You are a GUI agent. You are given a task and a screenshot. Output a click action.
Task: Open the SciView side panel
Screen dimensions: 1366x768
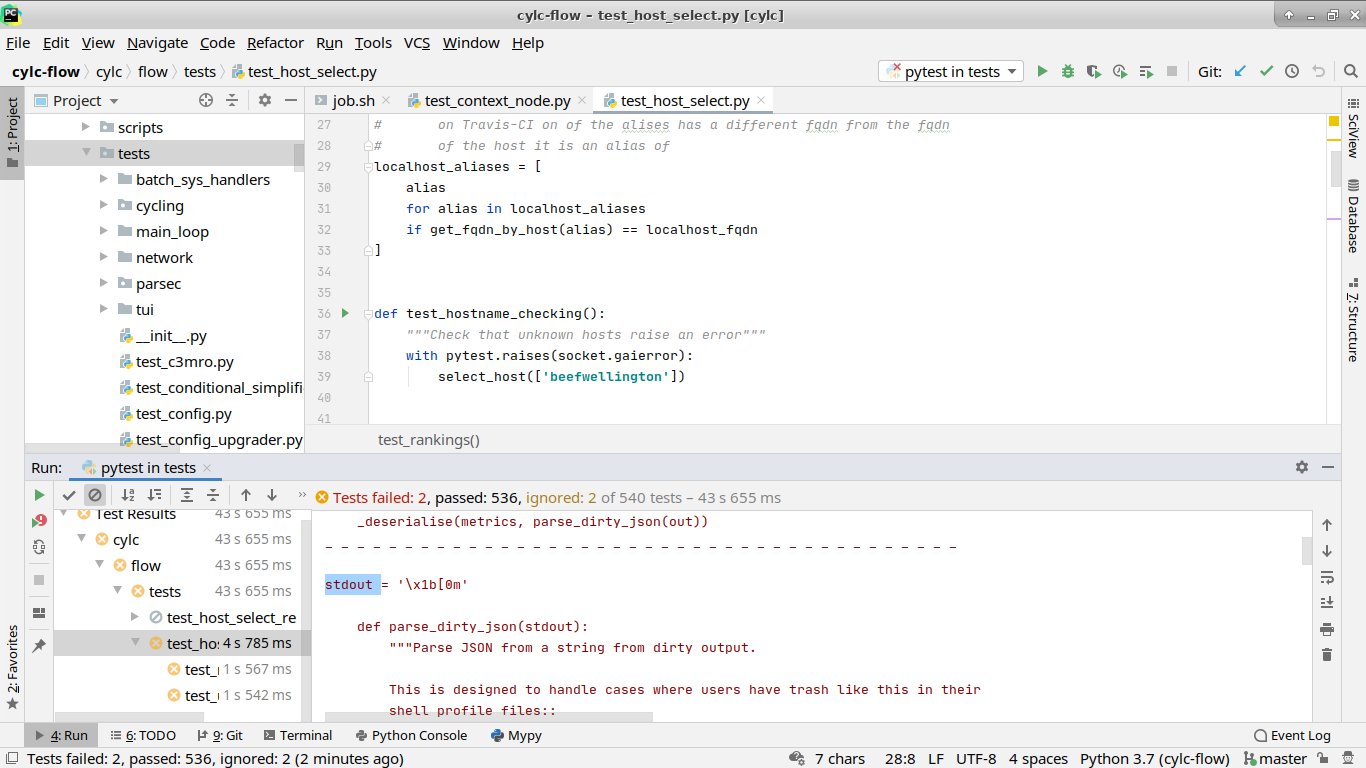click(1353, 127)
